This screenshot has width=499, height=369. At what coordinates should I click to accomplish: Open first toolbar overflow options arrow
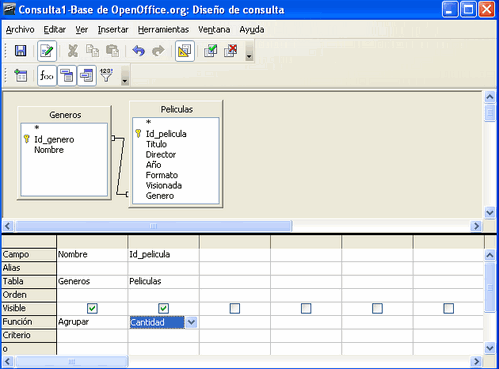pyautogui.click(x=249, y=52)
